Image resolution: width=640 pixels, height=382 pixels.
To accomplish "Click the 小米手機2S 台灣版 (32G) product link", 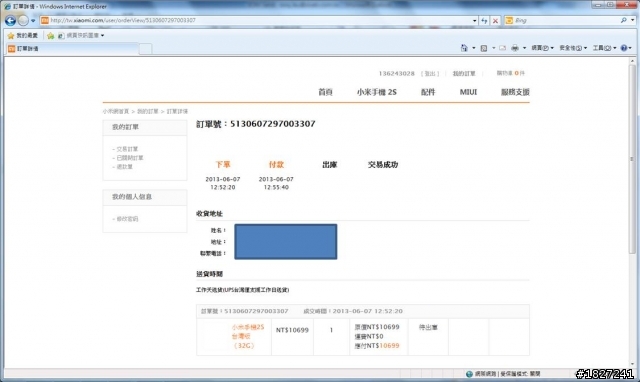I will [248, 336].
